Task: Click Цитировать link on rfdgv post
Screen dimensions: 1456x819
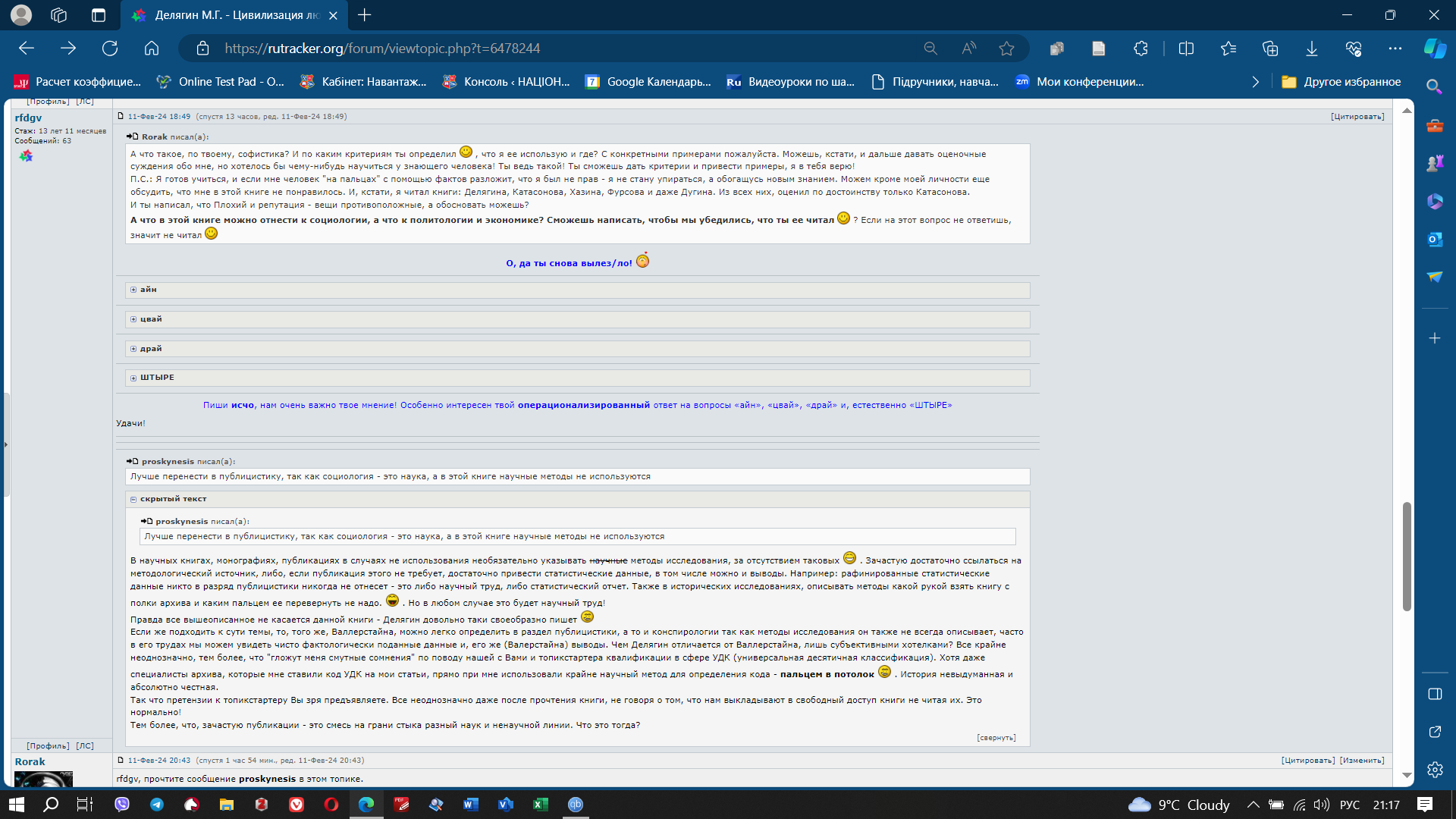Action: pos(1357,117)
